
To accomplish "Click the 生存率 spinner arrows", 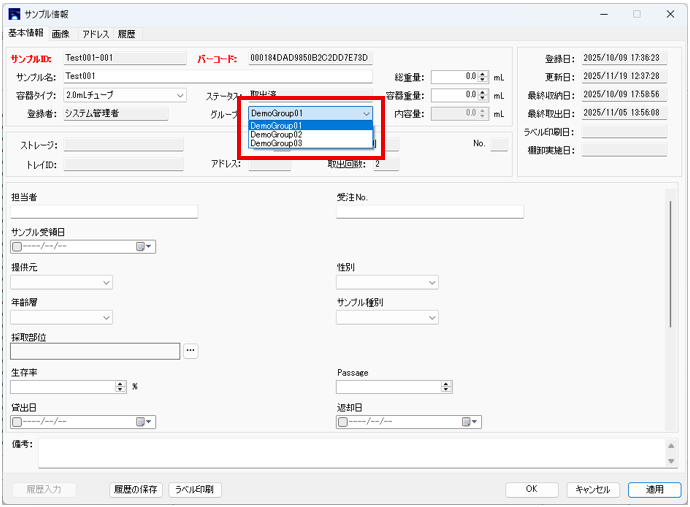I will (121, 386).
